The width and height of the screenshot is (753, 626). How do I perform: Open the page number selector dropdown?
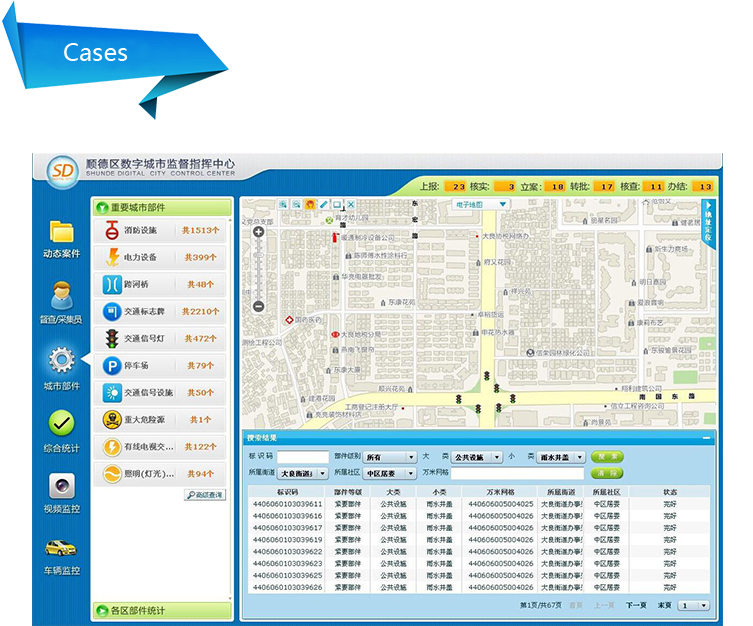[693, 606]
